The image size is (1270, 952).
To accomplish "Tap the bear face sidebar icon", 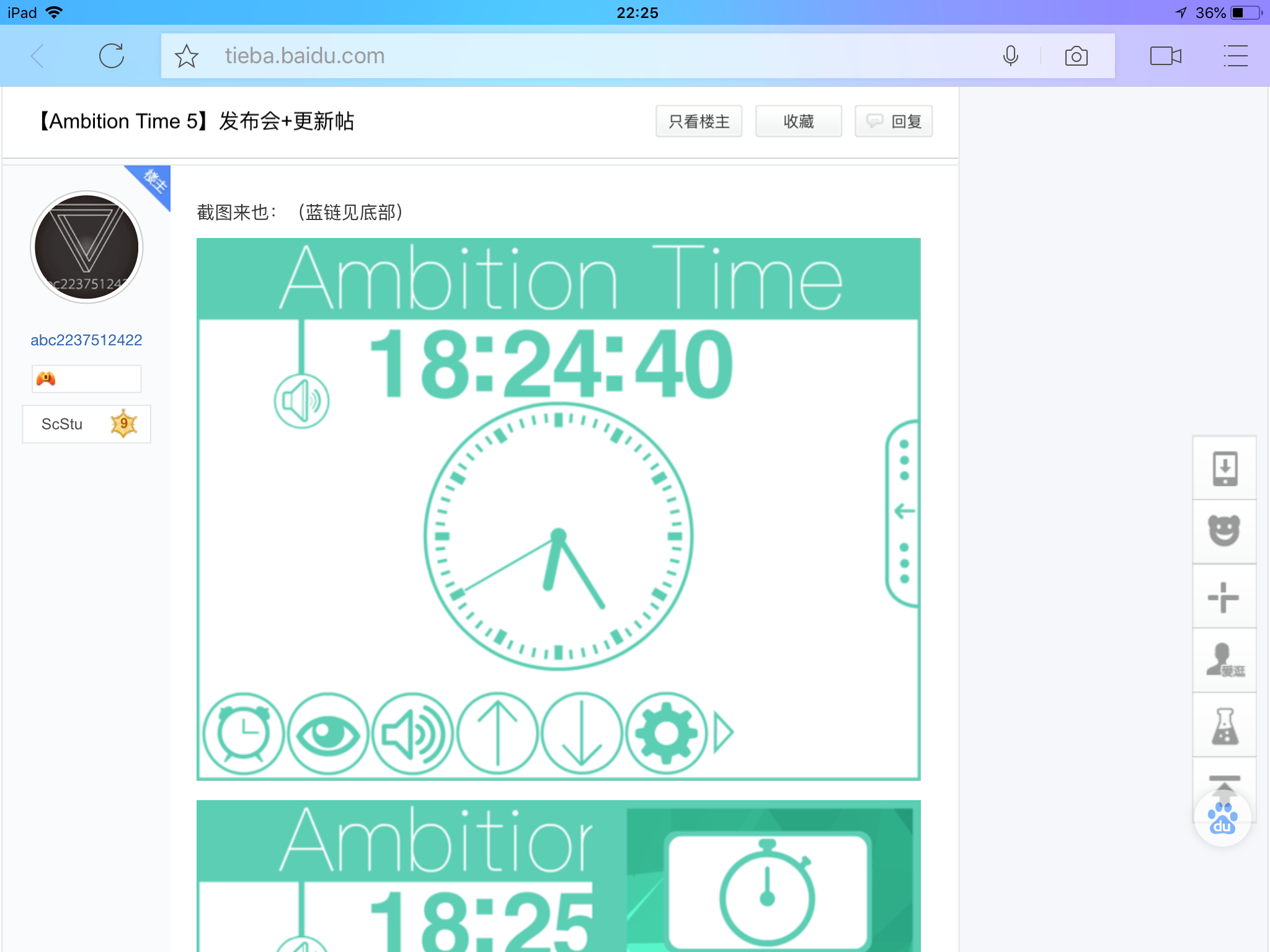I will (1224, 531).
